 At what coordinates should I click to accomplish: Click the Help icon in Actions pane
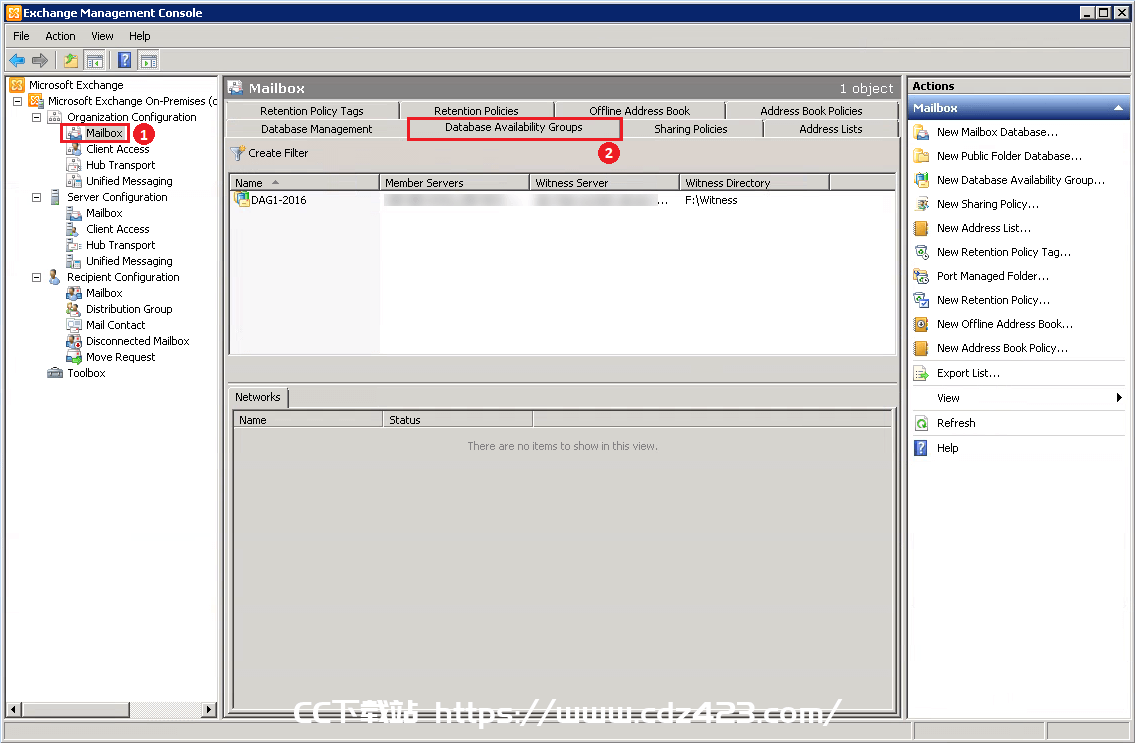tap(921, 448)
